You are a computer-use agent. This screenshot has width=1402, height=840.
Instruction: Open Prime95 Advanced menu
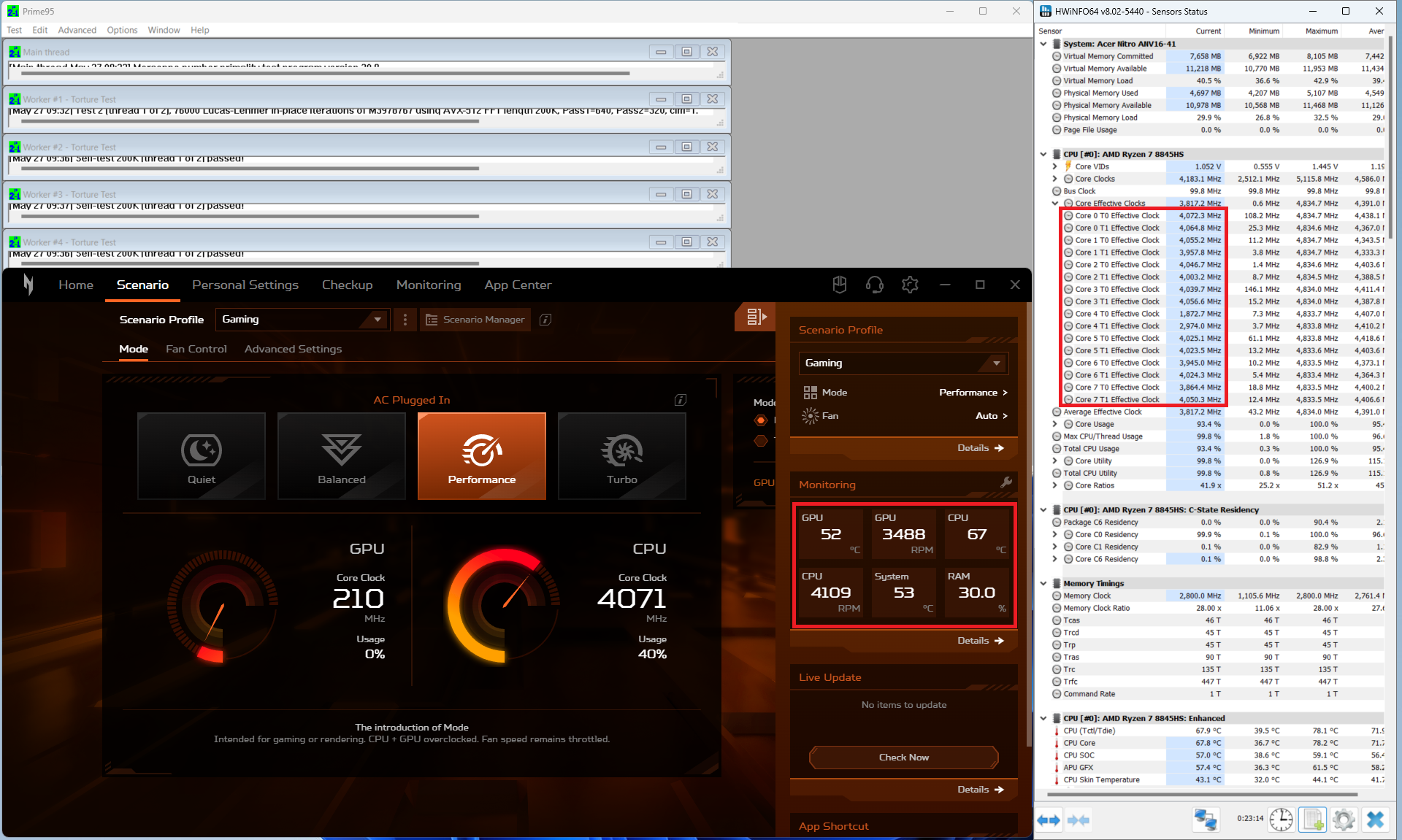coord(77,30)
